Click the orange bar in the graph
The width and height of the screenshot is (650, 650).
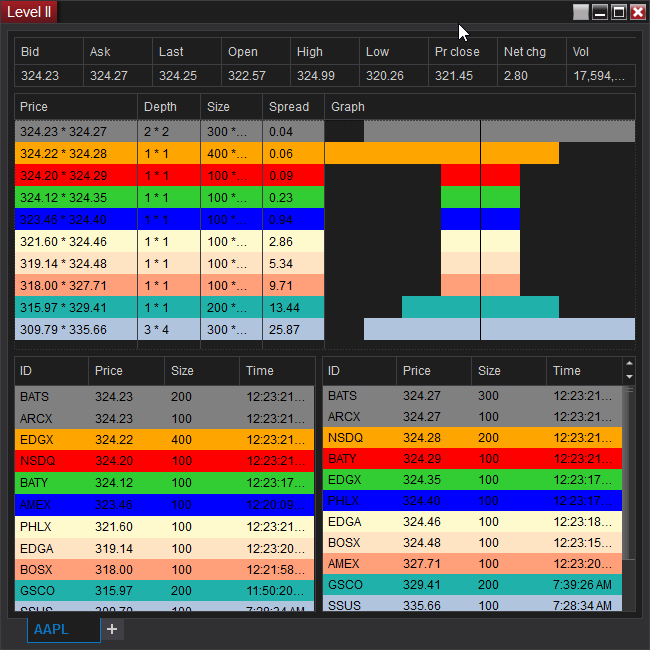click(x=441, y=153)
